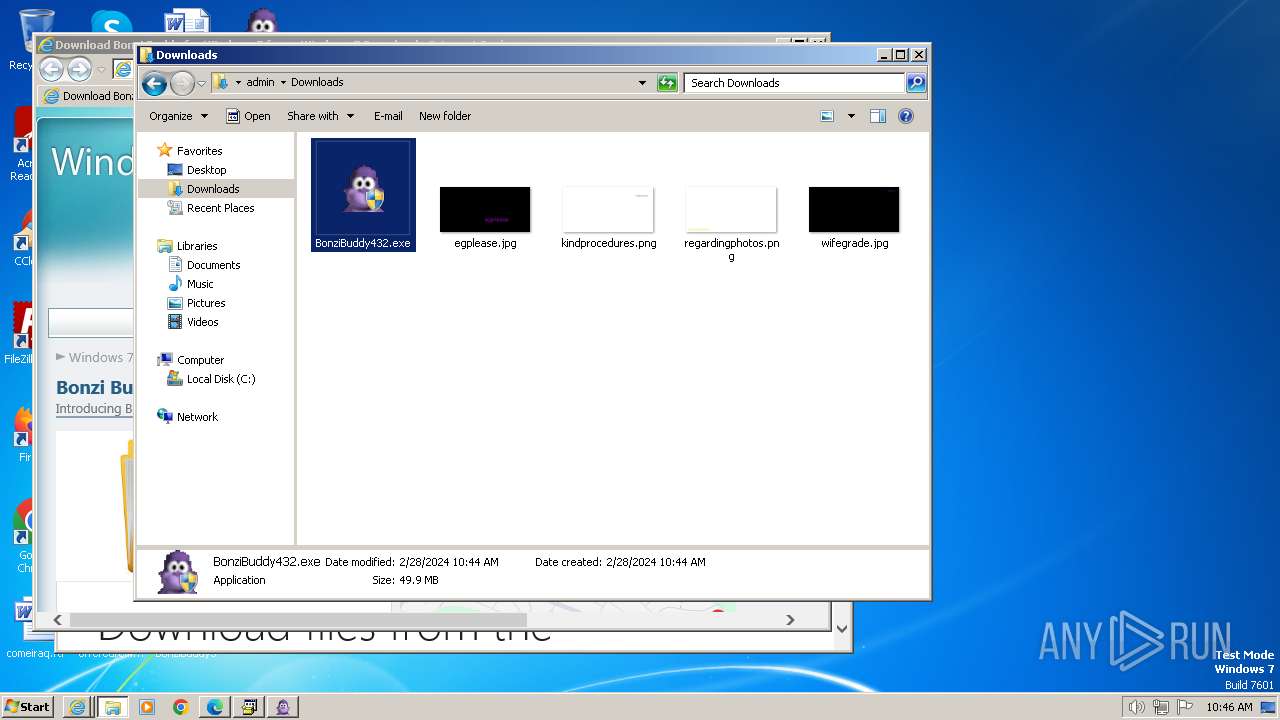The width and height of the screenshot is (1280, 720).
Task: Select the BonziBuddy432.exe file
Action: click(363, 195)
